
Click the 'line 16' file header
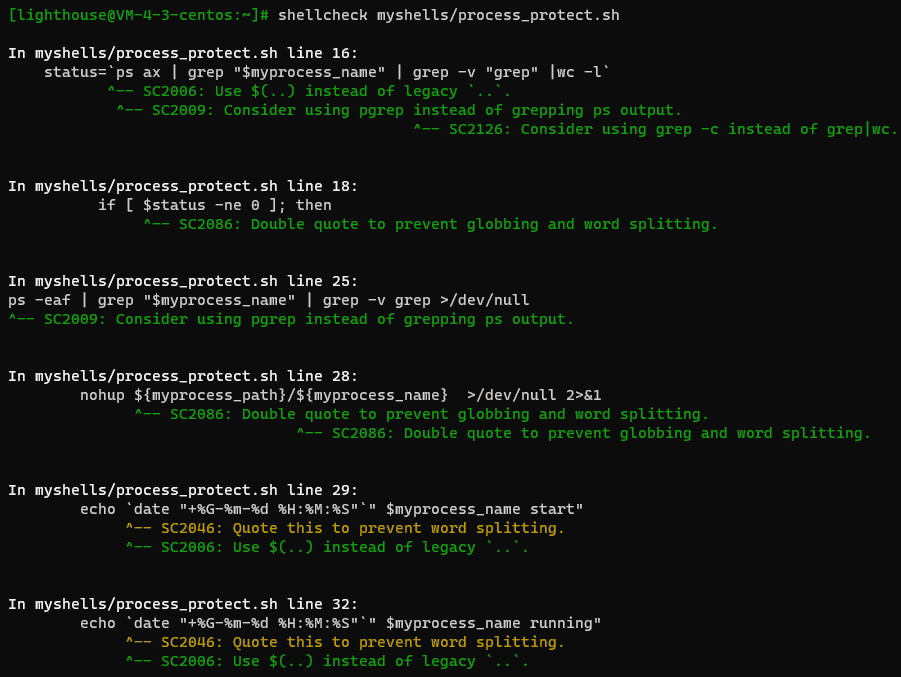click(x=183, y=53)
